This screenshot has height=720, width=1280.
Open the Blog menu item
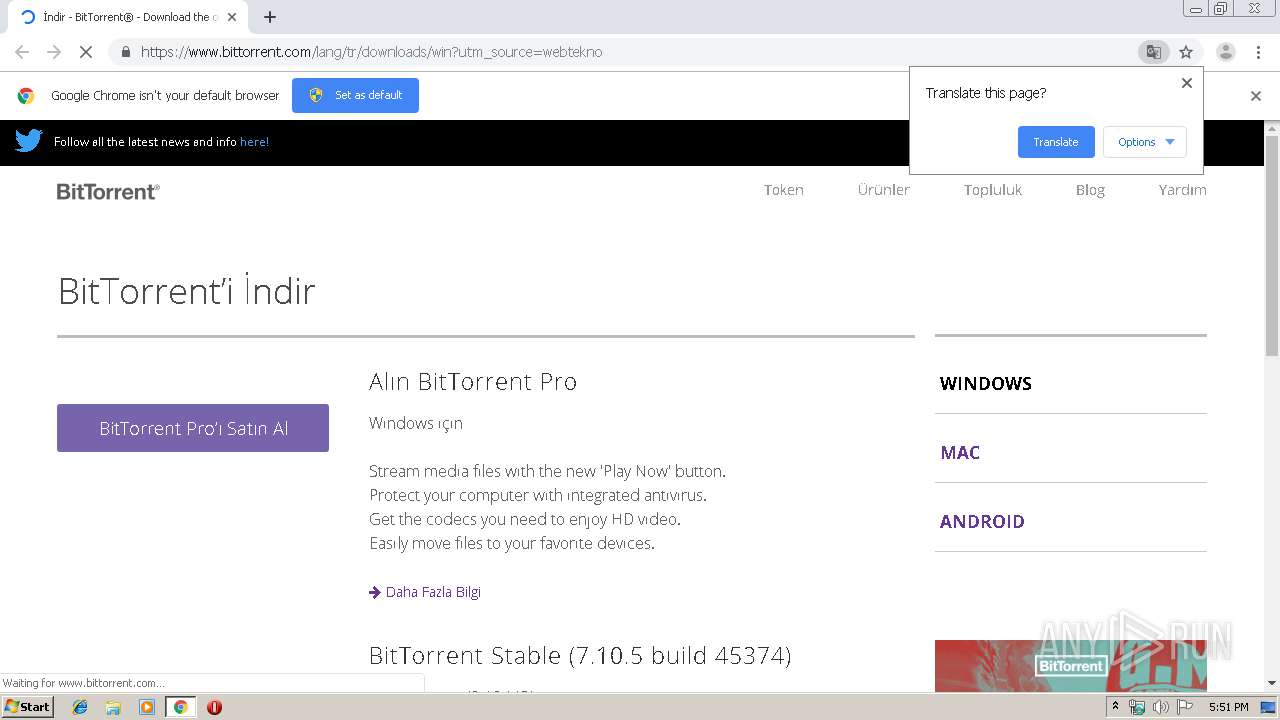click(x=1090, y=190)
